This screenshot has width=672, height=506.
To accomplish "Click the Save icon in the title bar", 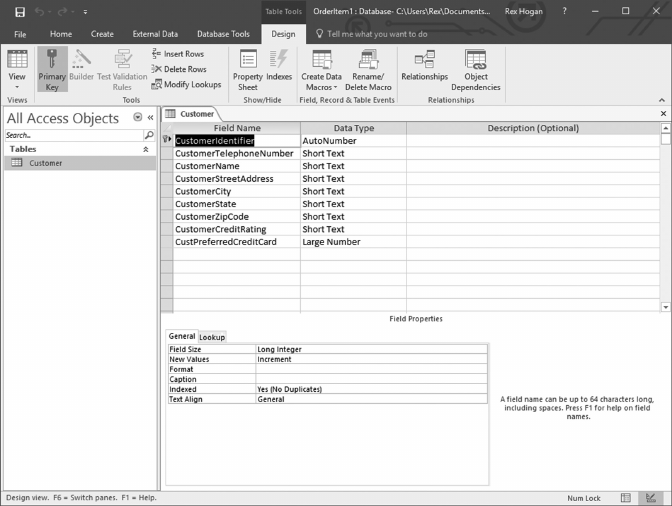I will point(20,12).
